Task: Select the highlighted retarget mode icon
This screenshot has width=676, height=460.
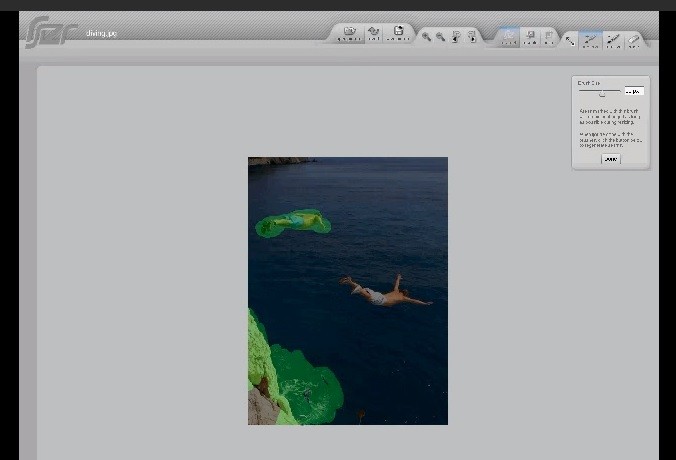Action: tap(509, 37)
